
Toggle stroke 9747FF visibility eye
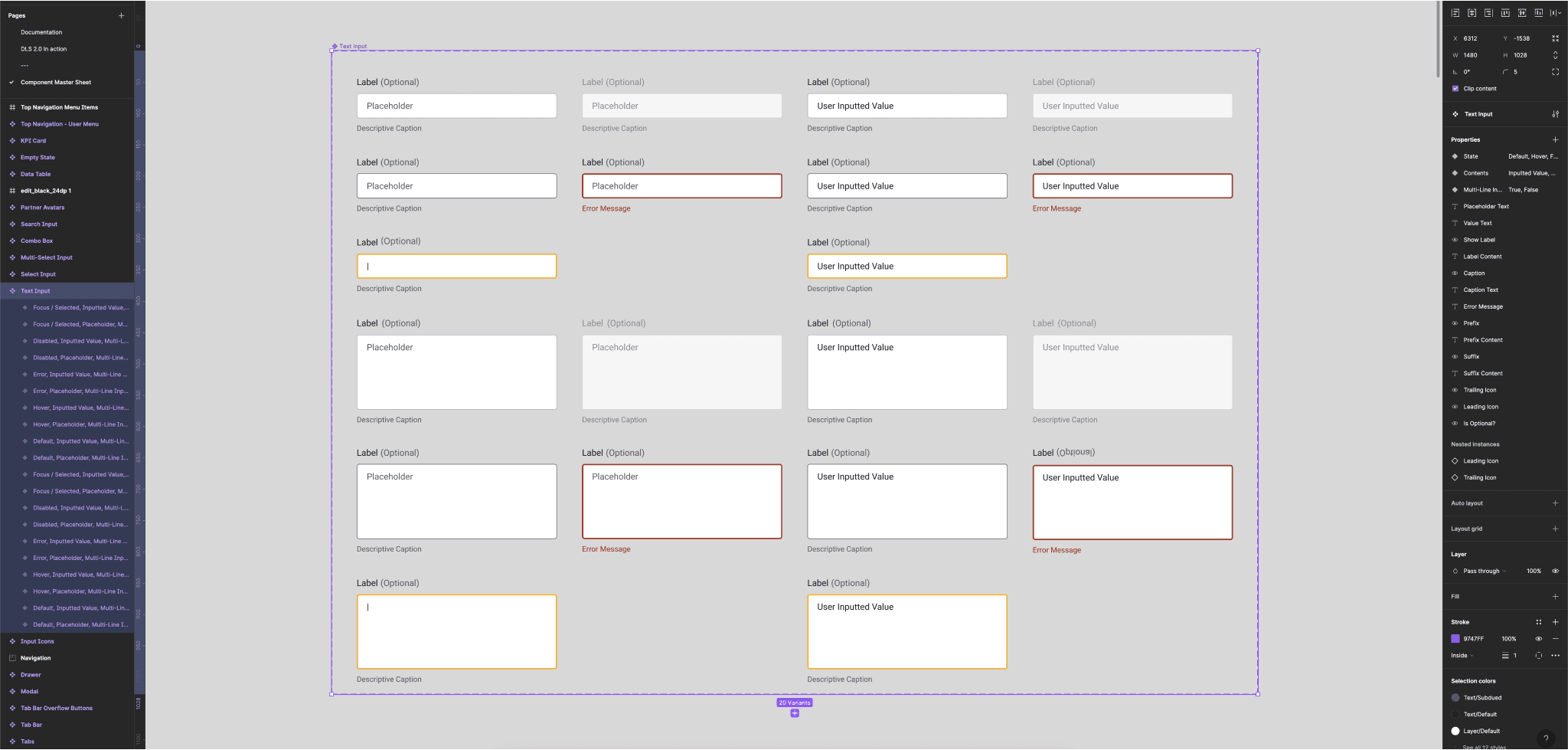pos(1538,639)
